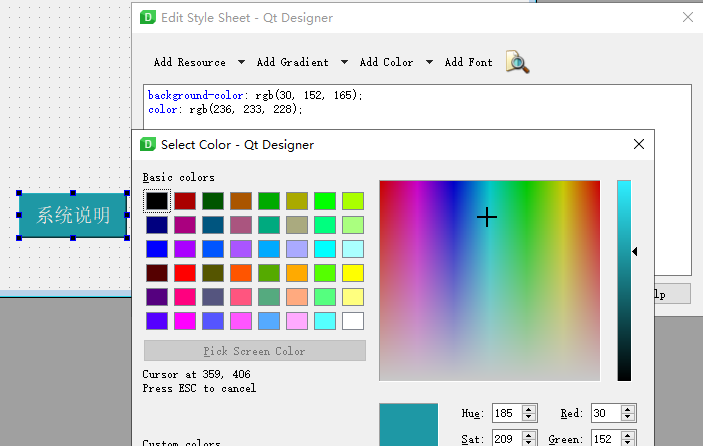The height and width of the screenshot is (446, 703).
Task: Open the Add Gradient dropdown arrow
Action: click(344, 62)
